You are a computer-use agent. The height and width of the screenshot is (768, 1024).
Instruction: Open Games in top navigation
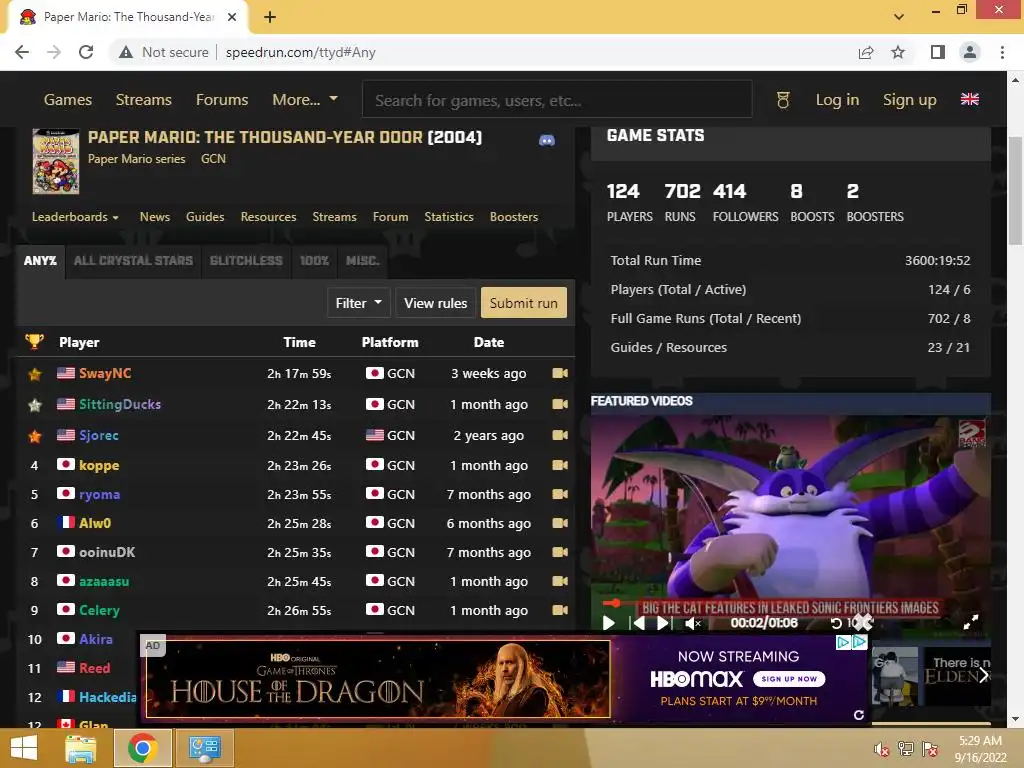click(68, 100)
